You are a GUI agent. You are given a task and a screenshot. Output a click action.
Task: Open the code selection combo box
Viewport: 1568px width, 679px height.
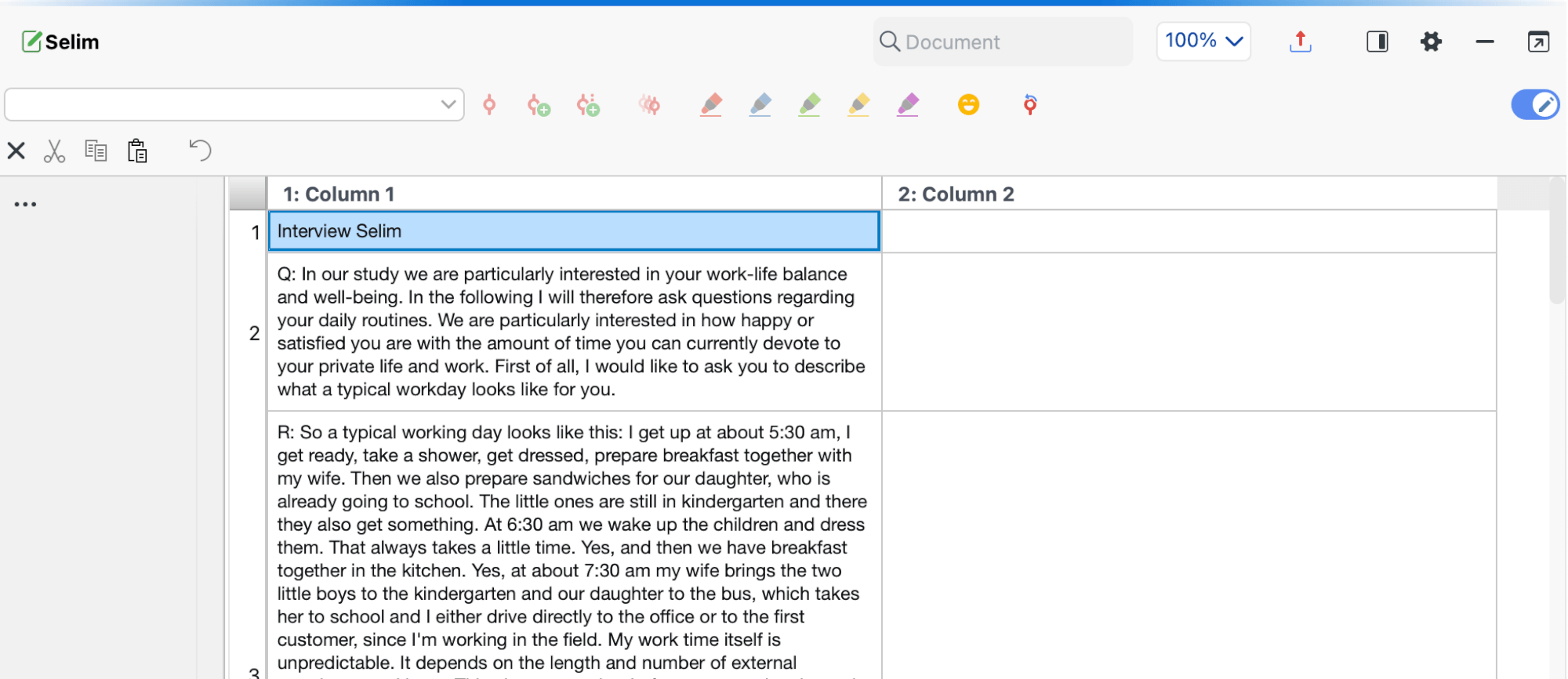tap(234, 104)
